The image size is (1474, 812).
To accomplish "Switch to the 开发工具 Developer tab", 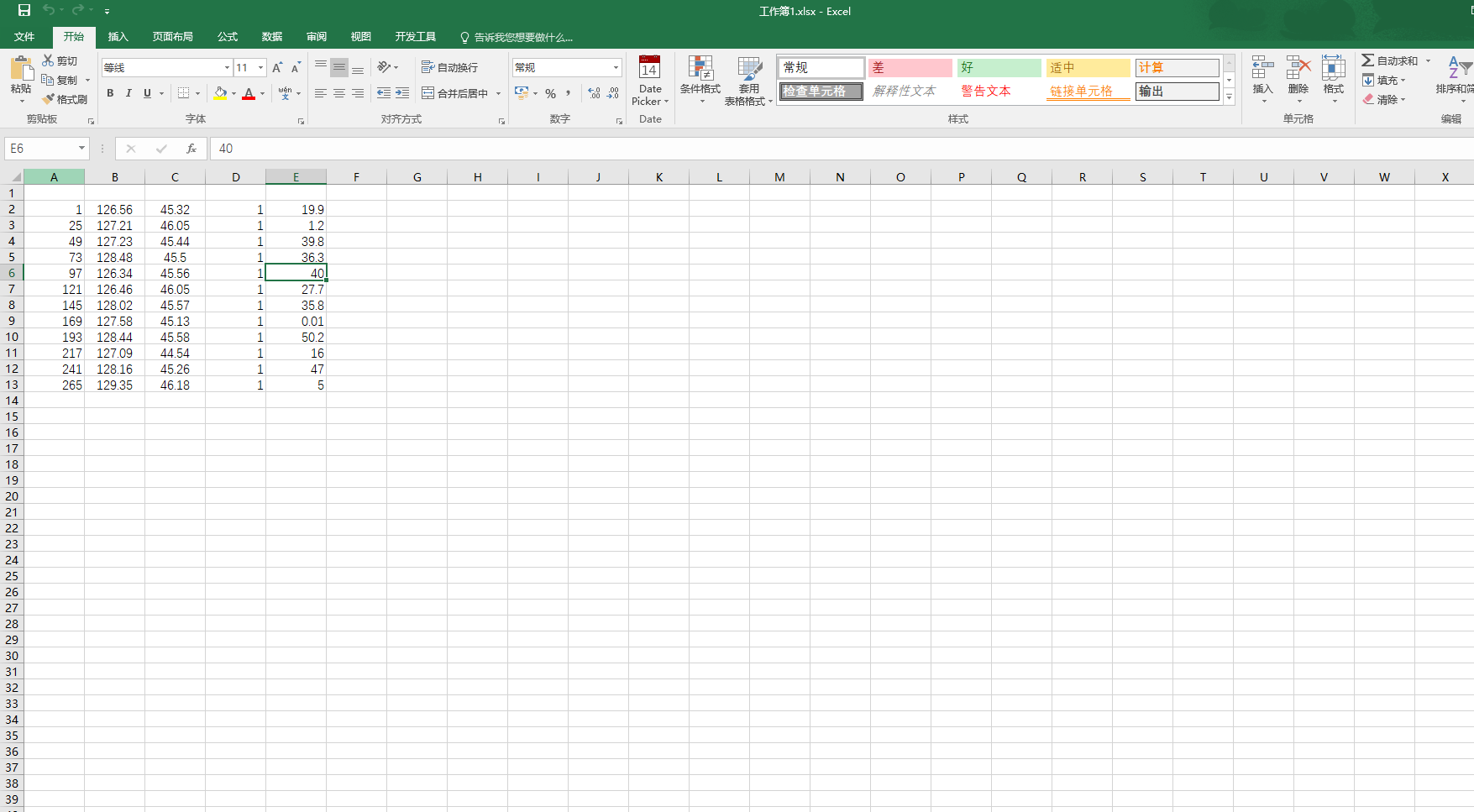I will point(416,37).
